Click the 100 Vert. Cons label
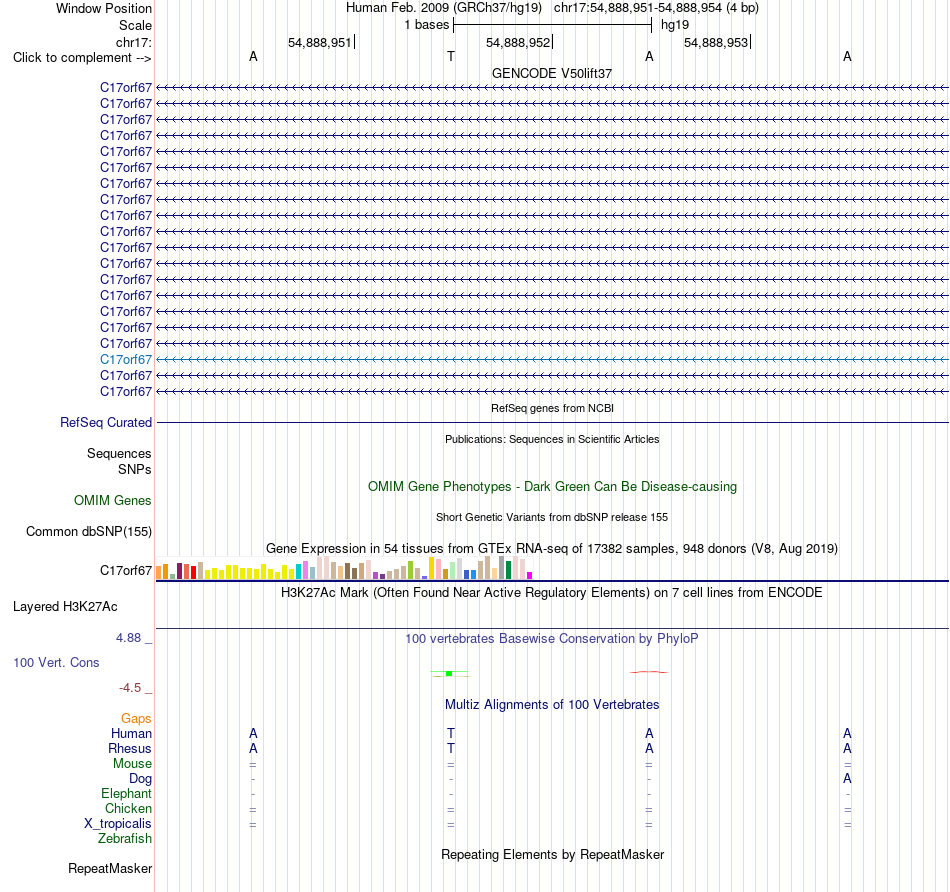The width and height of the screenshot is (950, 892). pos(56,662)
